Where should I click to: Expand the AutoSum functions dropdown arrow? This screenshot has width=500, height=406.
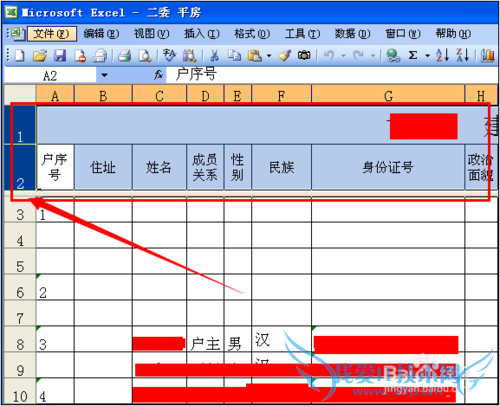[x=428, y=56]
